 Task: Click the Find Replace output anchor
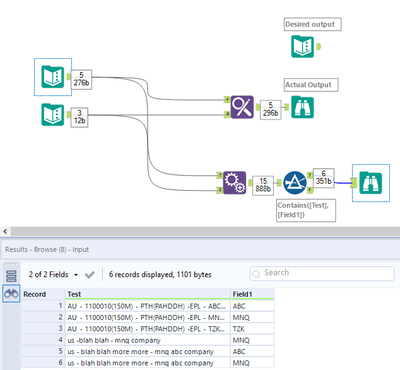(258, 107)
